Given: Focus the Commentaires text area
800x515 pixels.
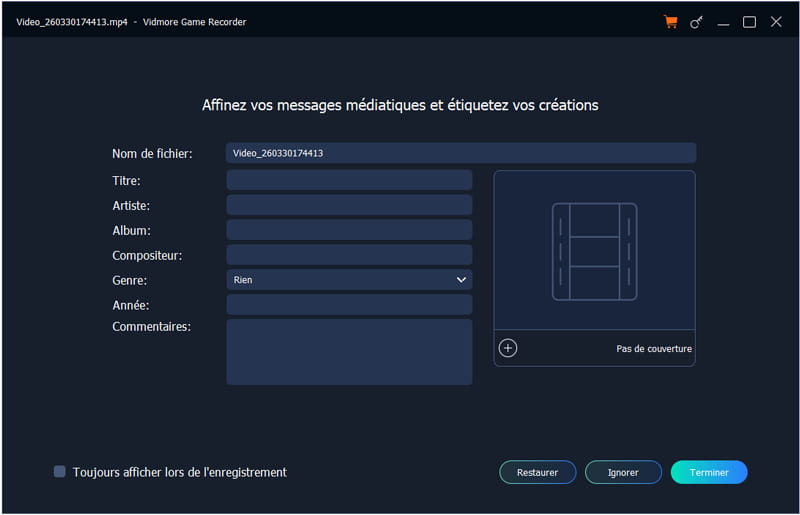Looking at the screenshot, I should click(x=349, y=352).
